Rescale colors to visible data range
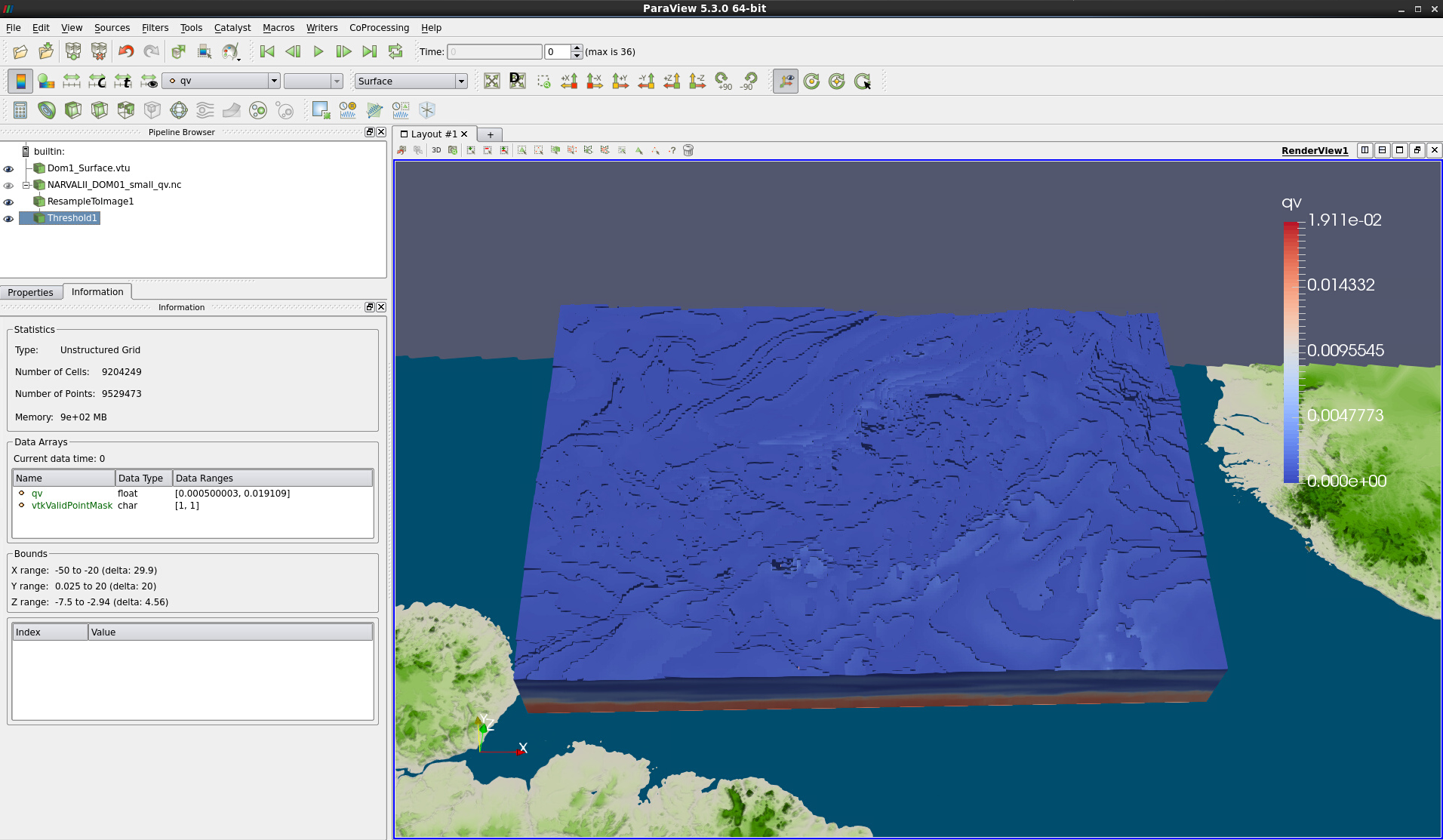Image resolution: width=1443 pixels, height=840 pixels. pos(149,81)
